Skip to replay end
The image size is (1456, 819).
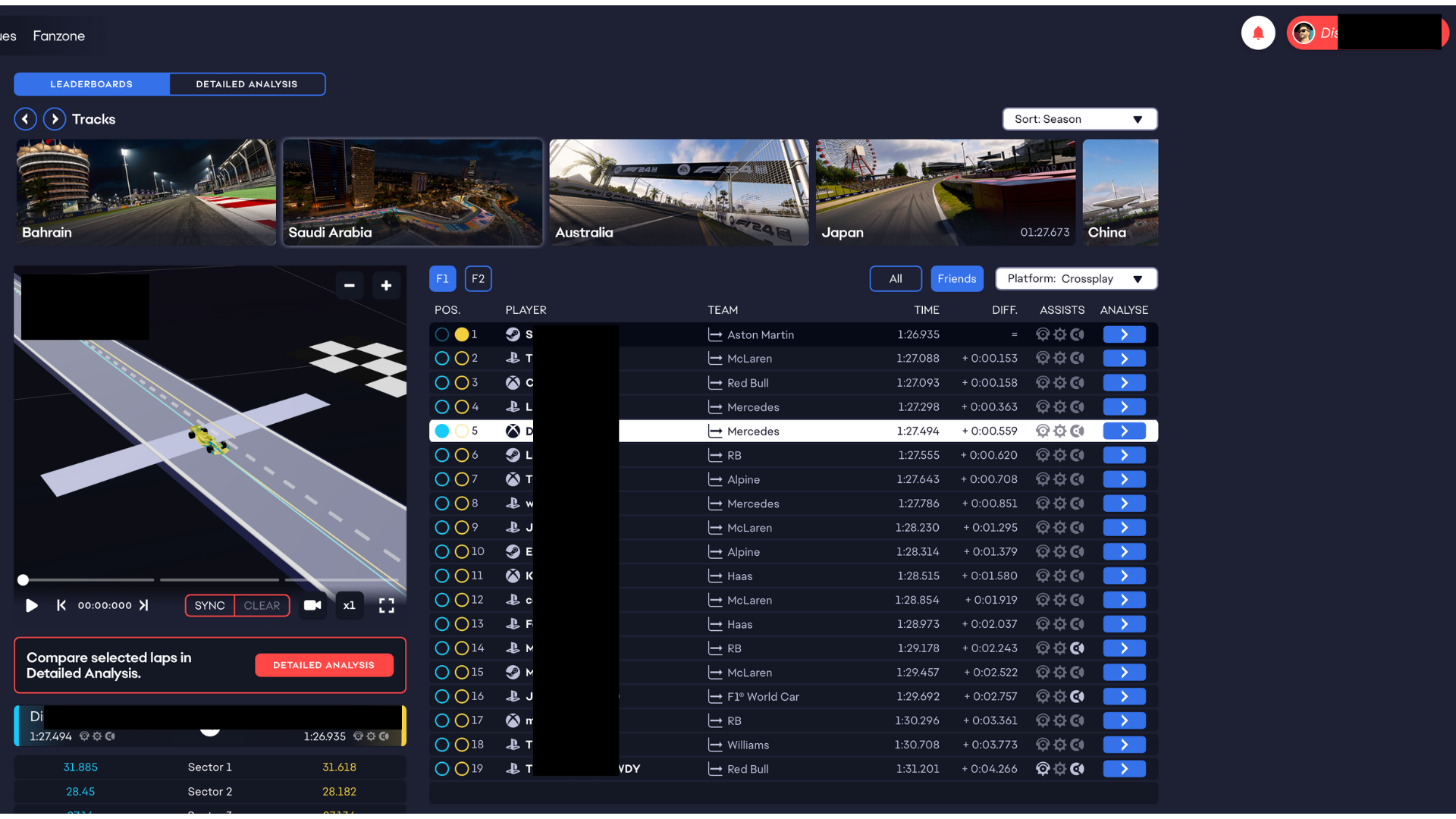[143, 605]
